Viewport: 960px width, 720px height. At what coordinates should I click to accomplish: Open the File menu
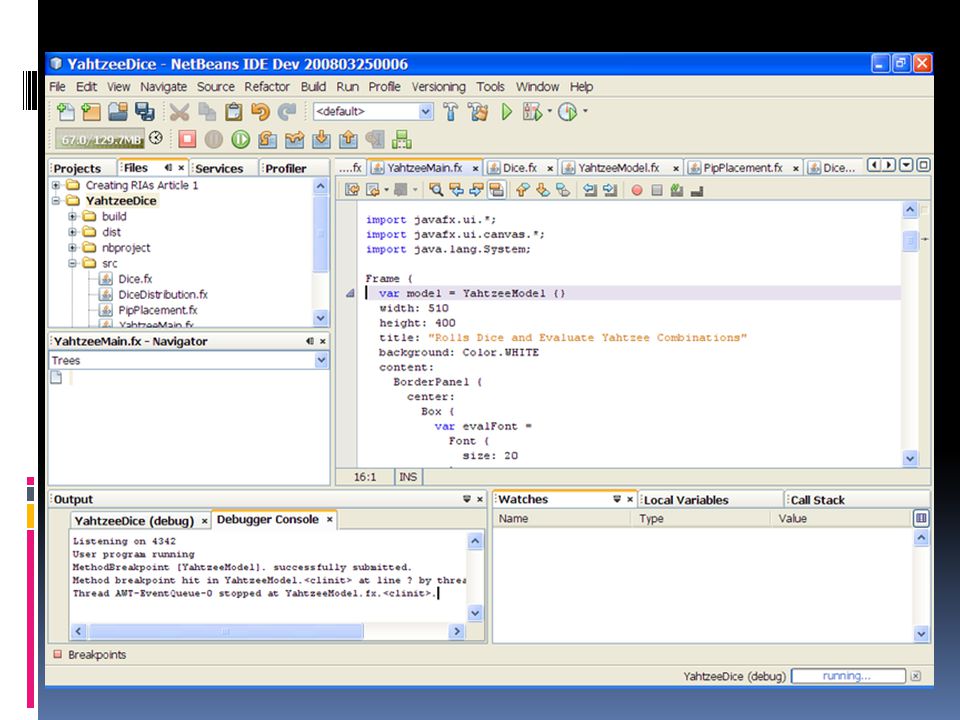57,87
